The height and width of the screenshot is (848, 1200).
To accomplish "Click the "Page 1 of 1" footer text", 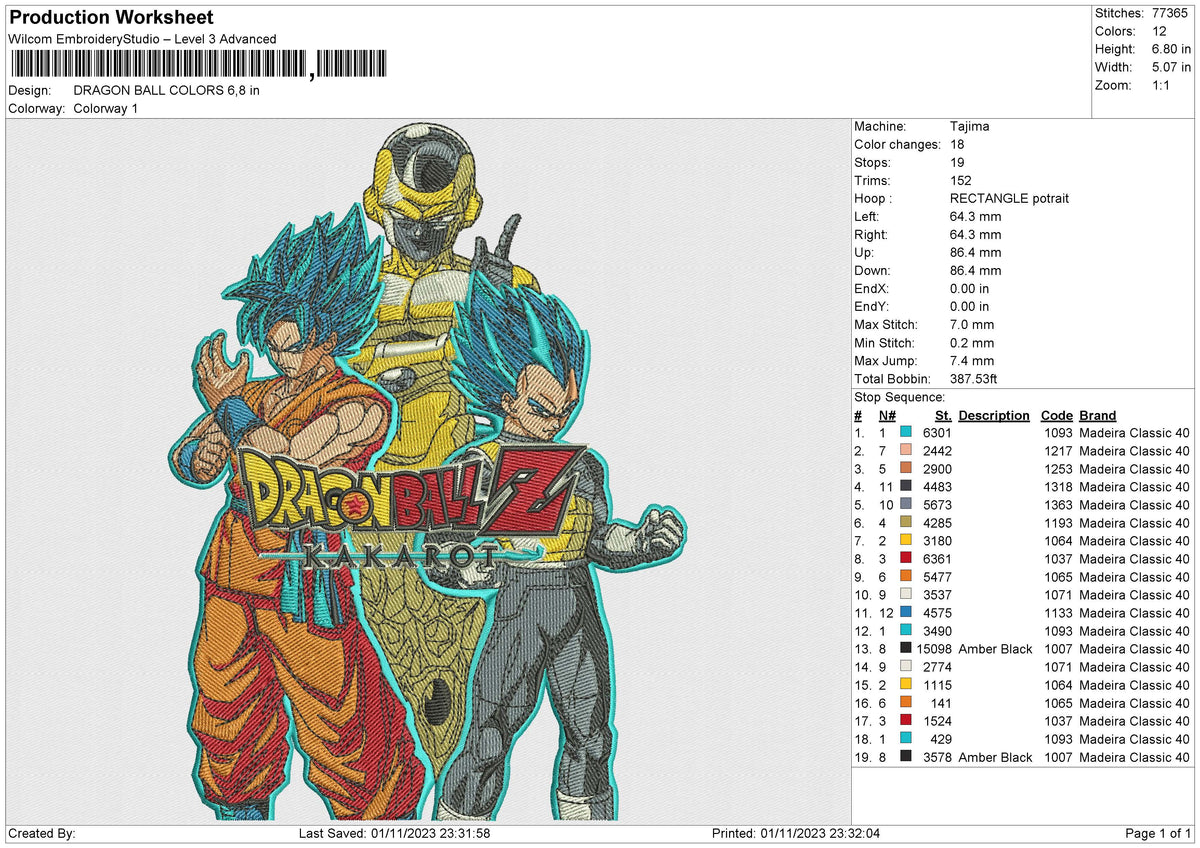I will pos(1158,834).
